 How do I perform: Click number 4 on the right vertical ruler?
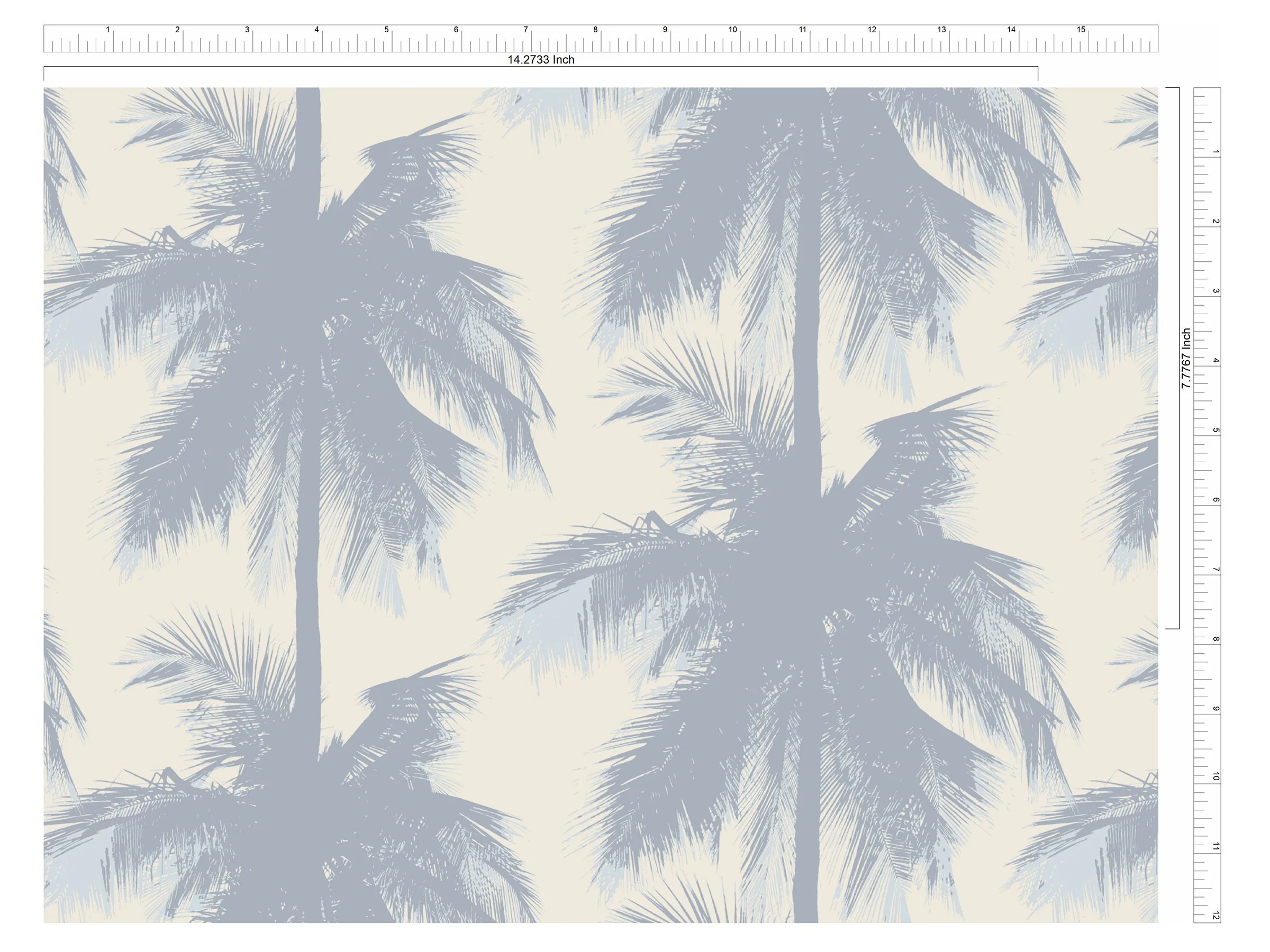coord(1215,360)
